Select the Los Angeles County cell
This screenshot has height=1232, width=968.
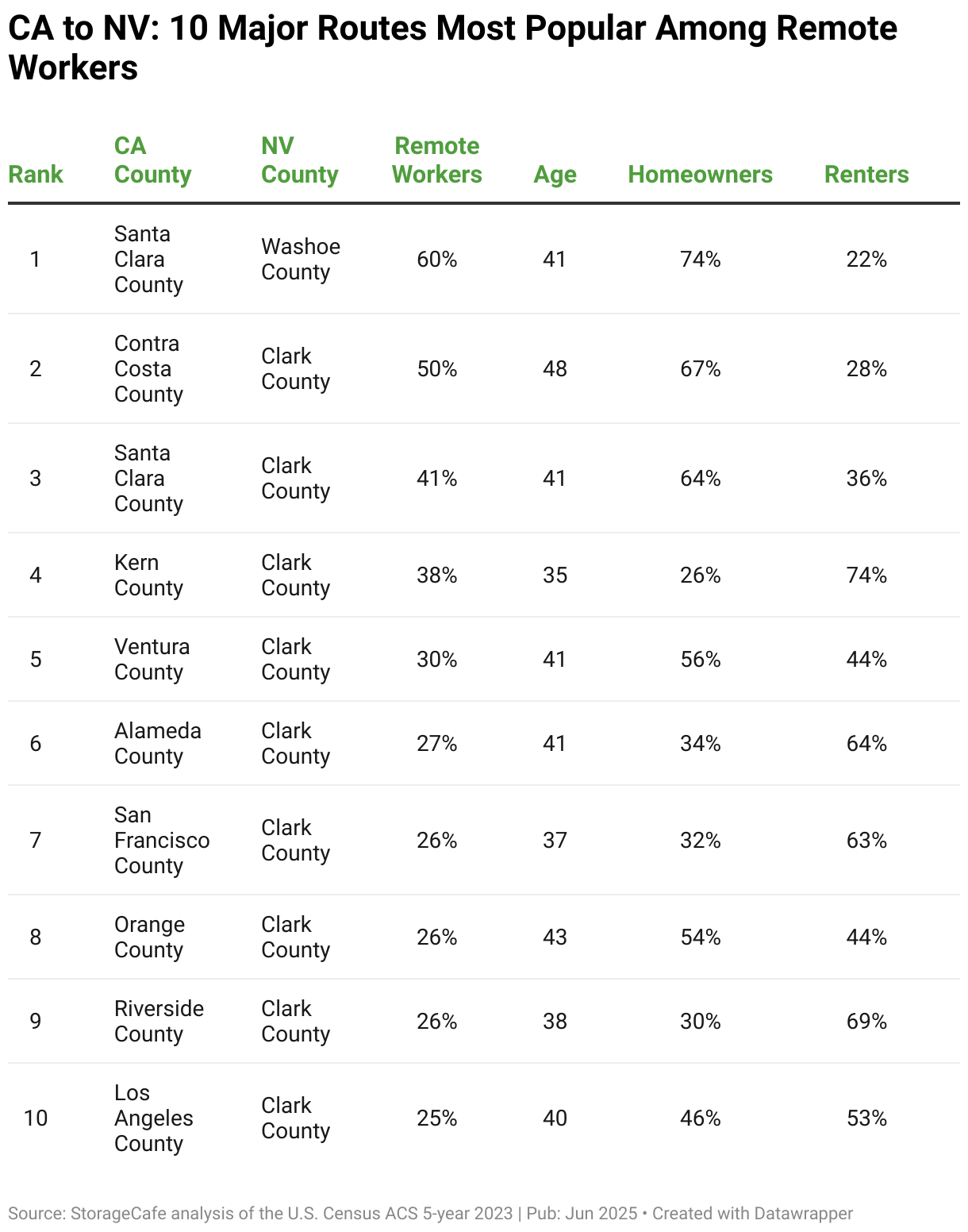[154, 1118]
